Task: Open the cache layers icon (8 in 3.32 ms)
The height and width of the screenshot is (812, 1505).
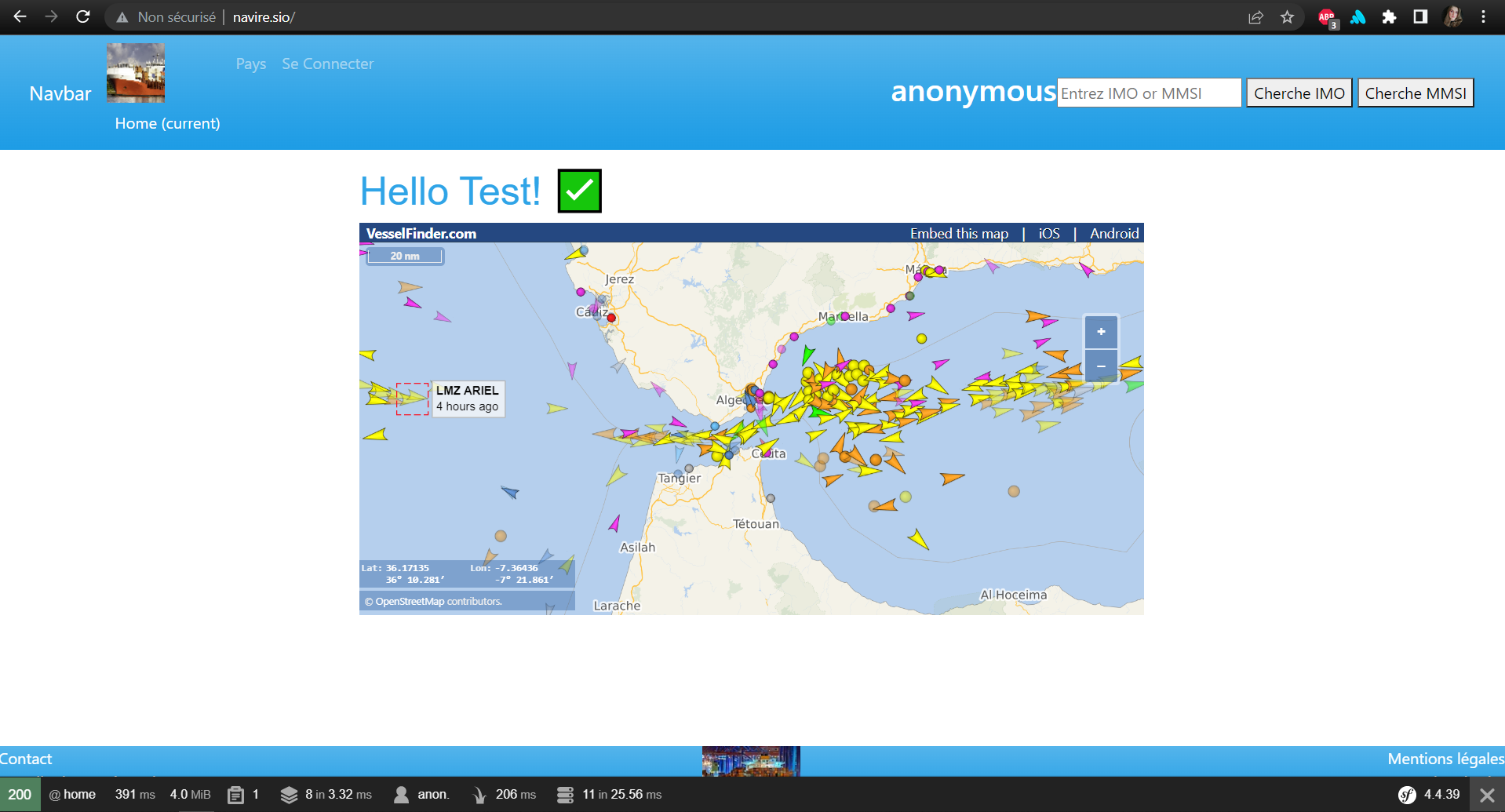Action: click(x=289, y=795)
